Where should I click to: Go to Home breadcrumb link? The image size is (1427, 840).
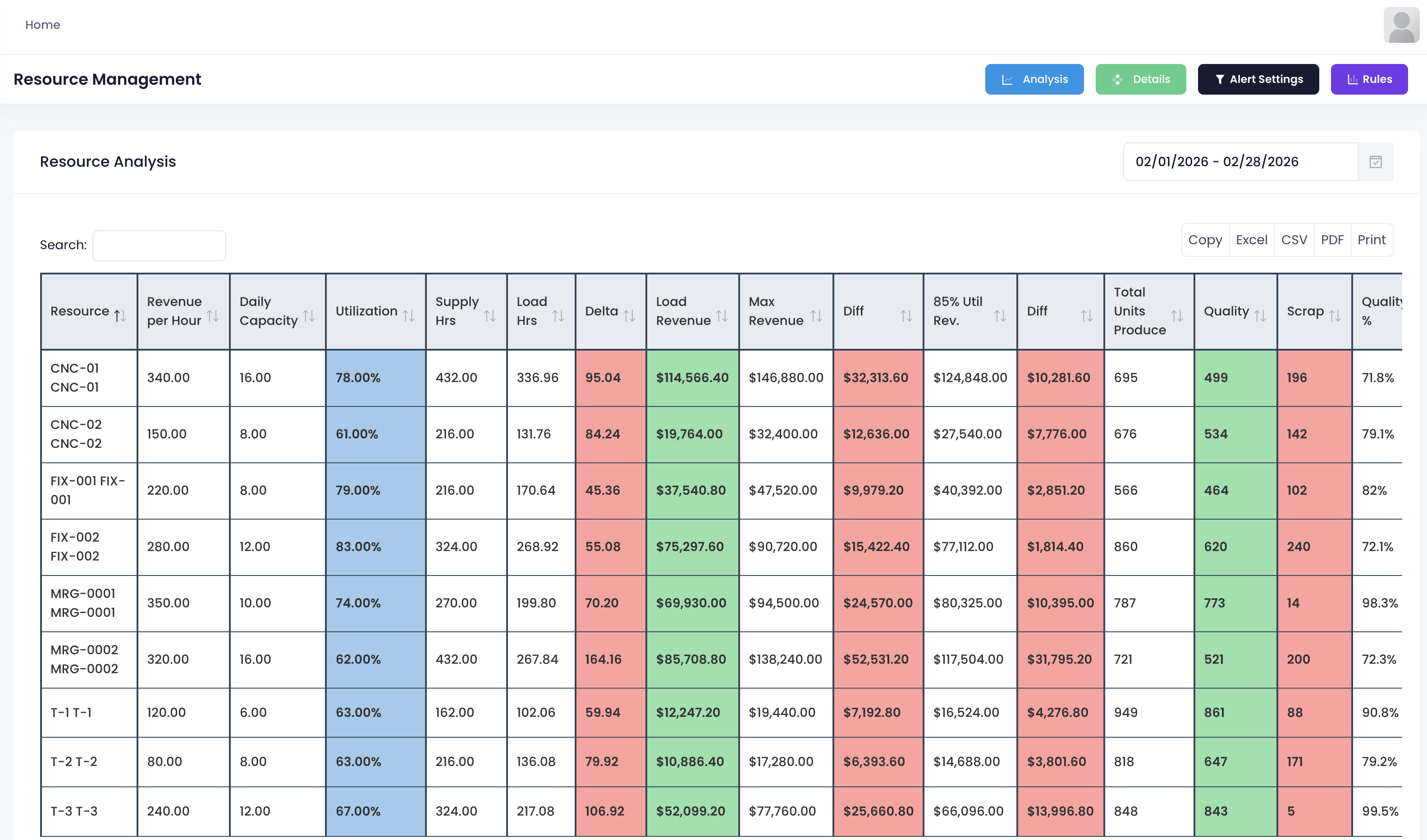pos(42,25)
